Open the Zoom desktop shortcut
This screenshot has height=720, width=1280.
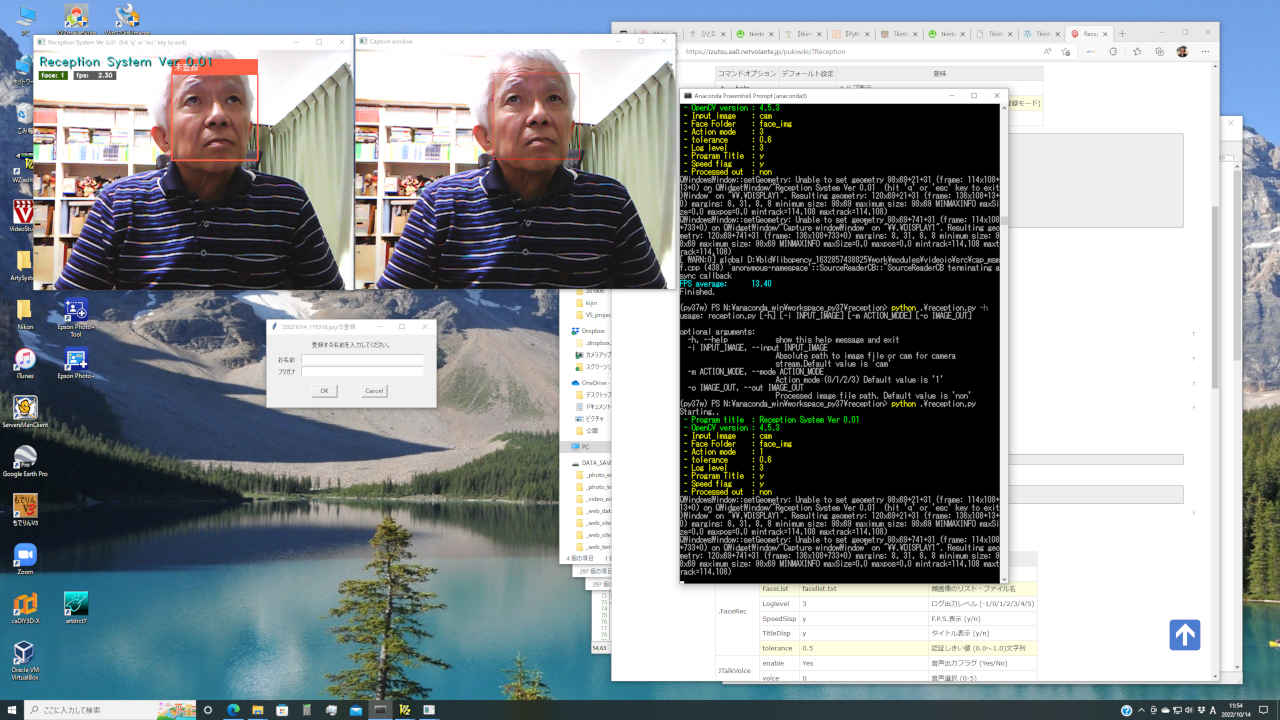click(24, 555)
